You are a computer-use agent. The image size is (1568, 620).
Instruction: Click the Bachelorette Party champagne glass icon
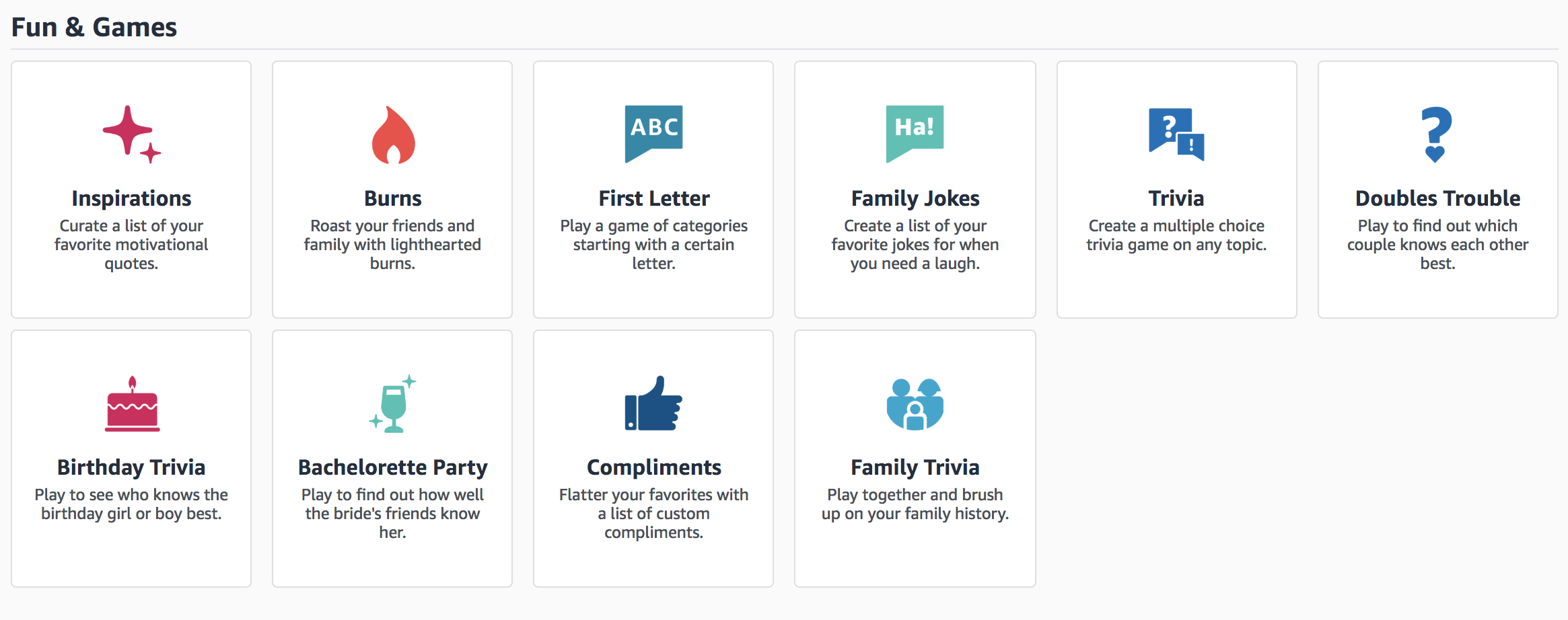tap(393, 403)
